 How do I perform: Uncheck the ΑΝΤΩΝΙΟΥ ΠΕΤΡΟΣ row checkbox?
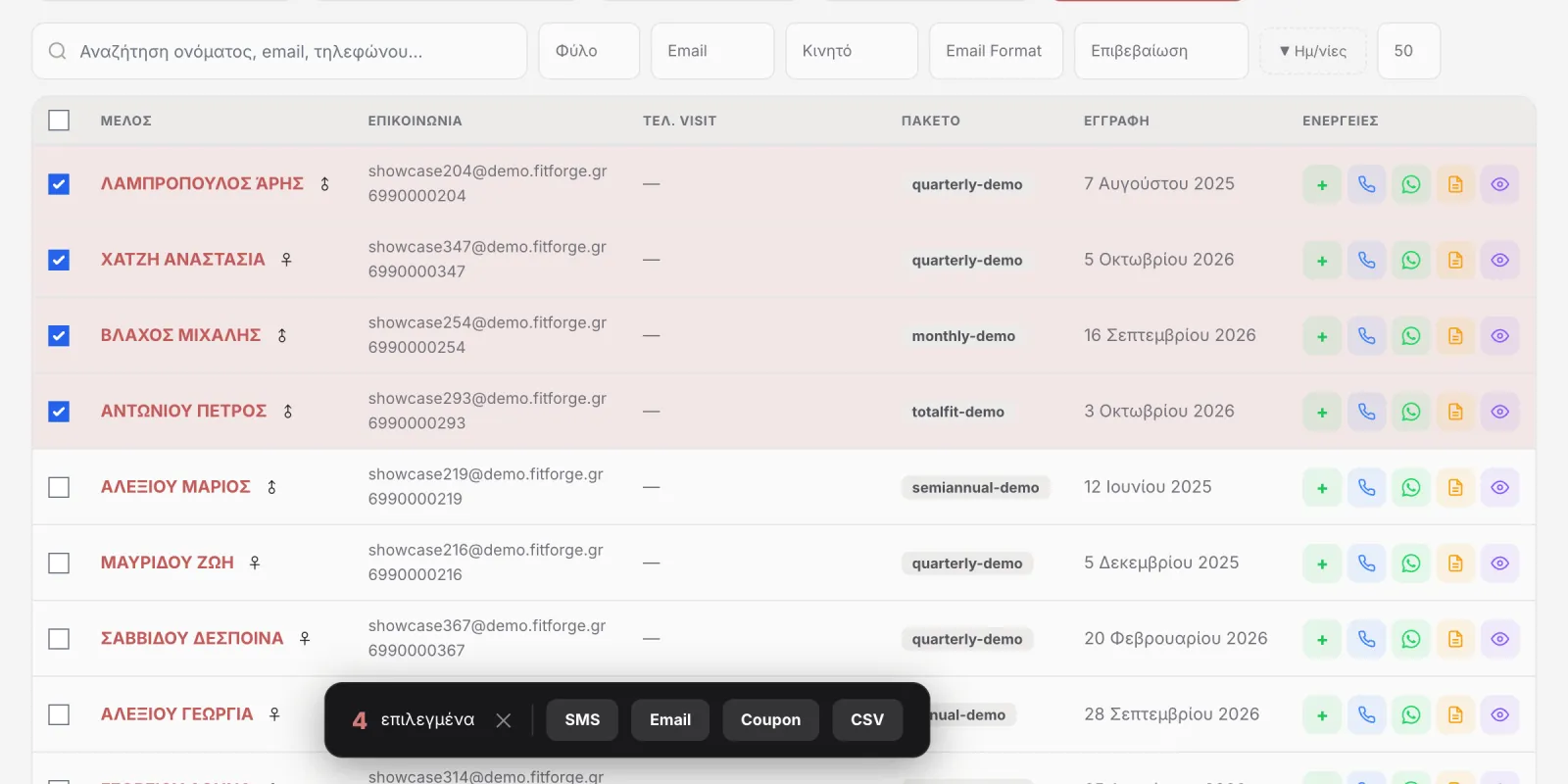coord(59,412)
